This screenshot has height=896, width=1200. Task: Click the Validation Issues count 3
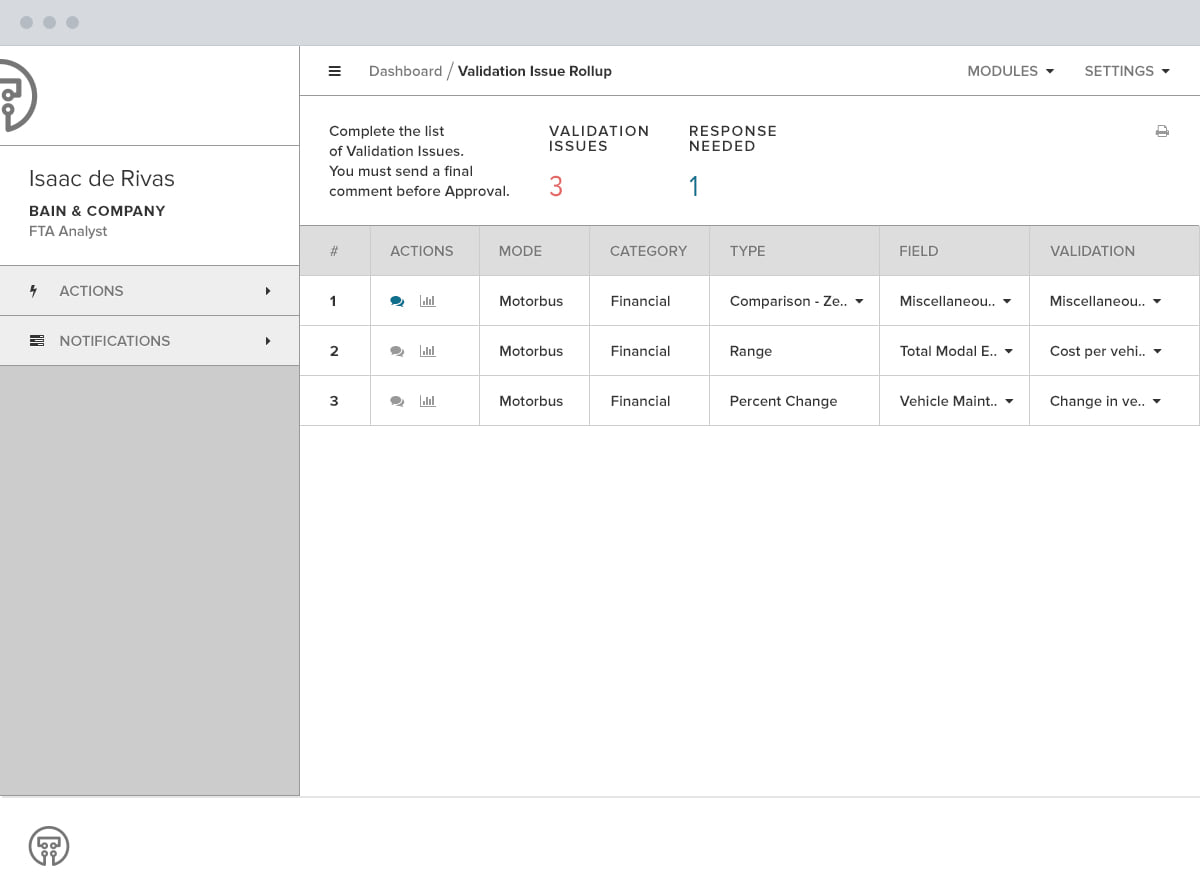pyautogui.click(x=556, y=186)
